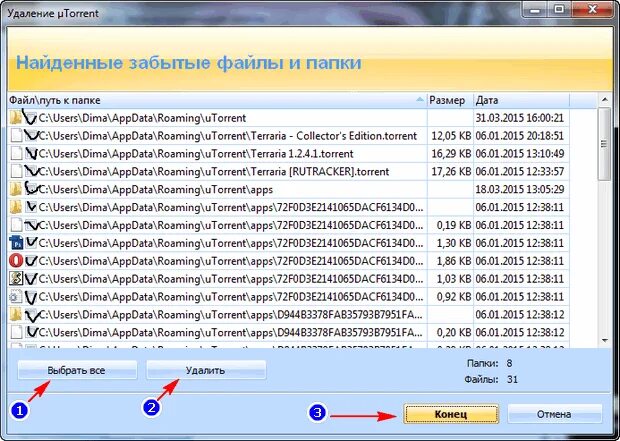Click gear file icon of 0,92 KB row
The width and height of the screenshot is (620, 441).
point(16,297)
